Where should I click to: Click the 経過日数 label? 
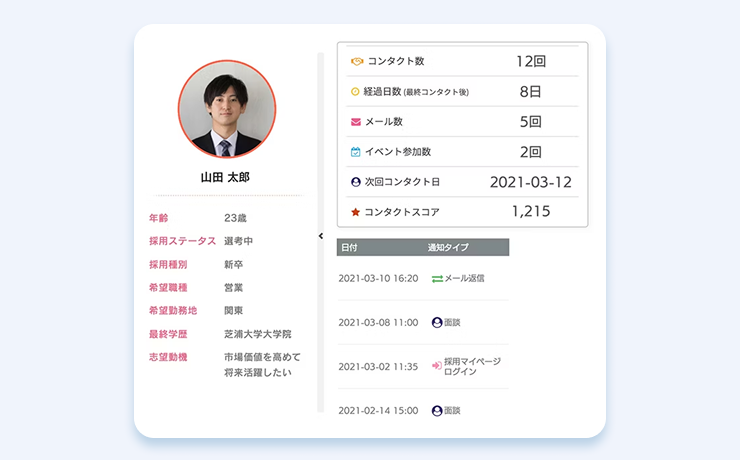382,92
